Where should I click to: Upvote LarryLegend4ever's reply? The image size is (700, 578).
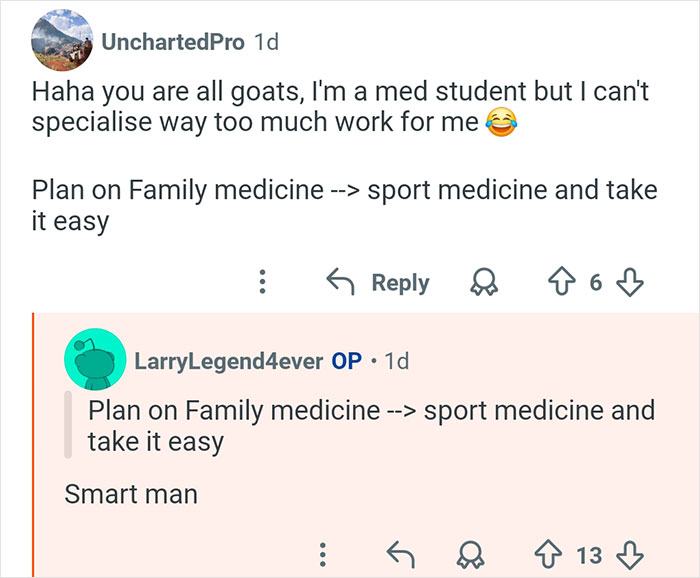click(548, 554)
